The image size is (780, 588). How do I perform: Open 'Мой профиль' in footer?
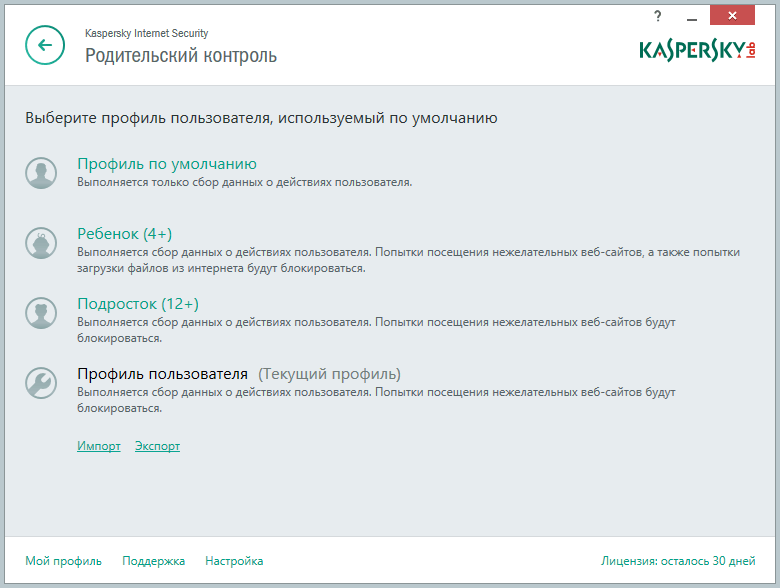click(x=64, y=561)
